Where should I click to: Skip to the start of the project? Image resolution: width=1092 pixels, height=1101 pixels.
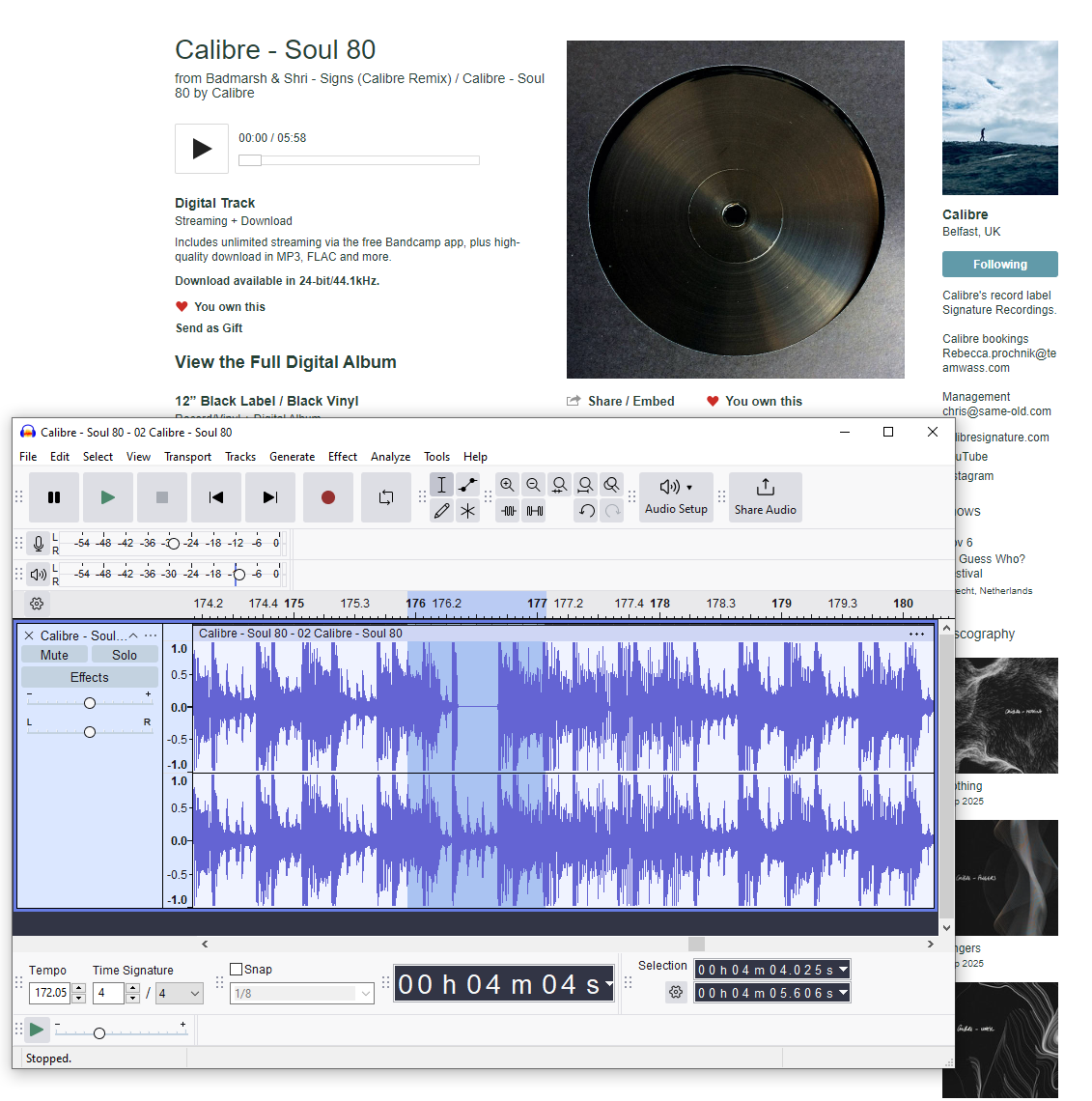(x=216, y=497)
